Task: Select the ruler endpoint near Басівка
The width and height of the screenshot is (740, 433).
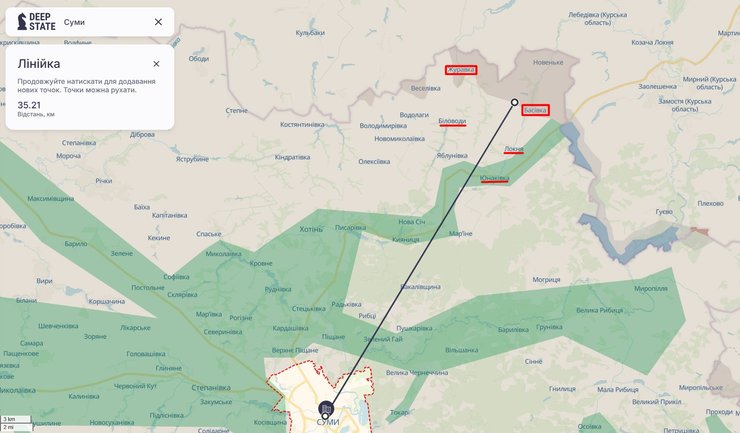Action: (x=514, y=102)
